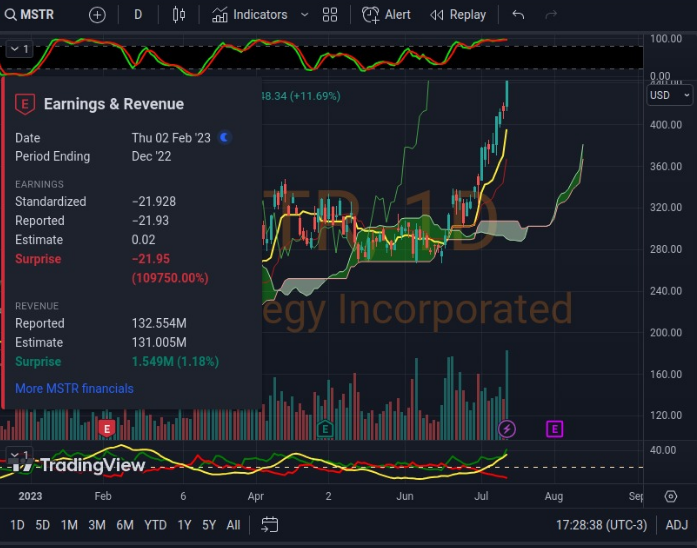Screen dimensions: 697x548
Task: Click the revenue Estimate 131.005M value
Action: pos(159,342)
